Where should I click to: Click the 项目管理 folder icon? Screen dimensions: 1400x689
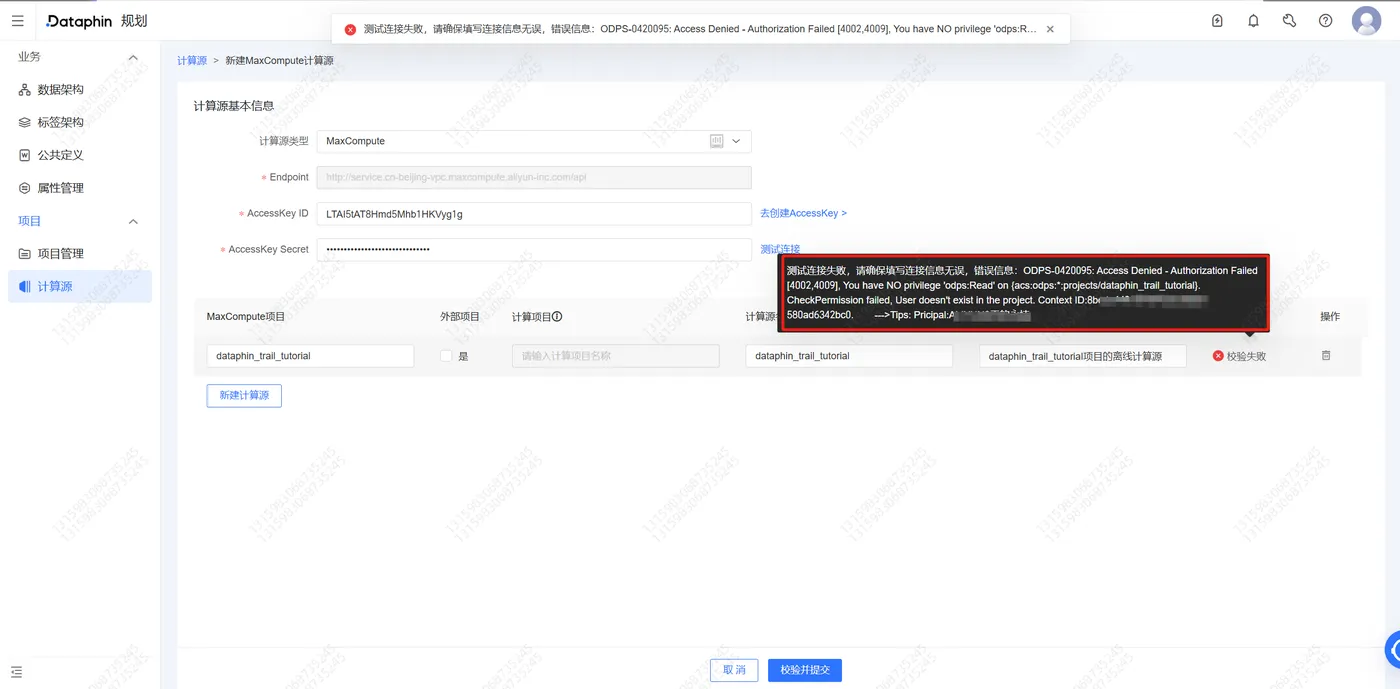[25, 254]
